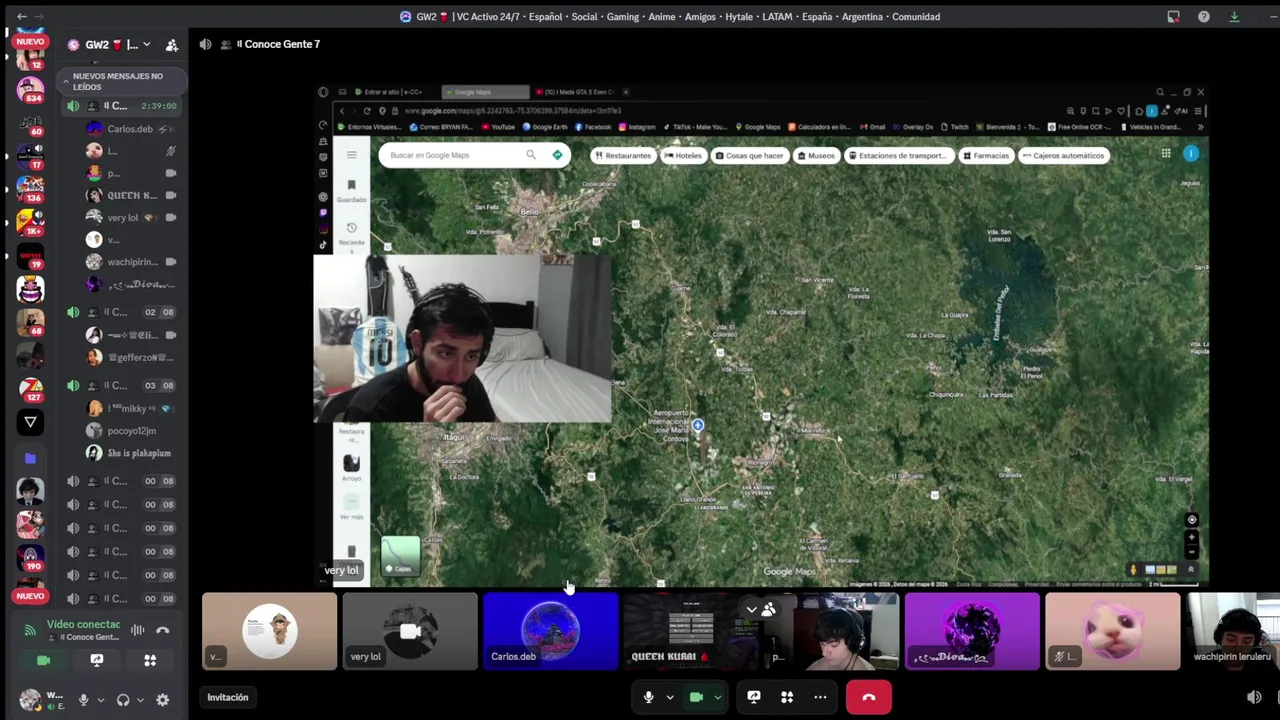
Task: Toggle member list icon above participant tiles
Action: point(768,609)
